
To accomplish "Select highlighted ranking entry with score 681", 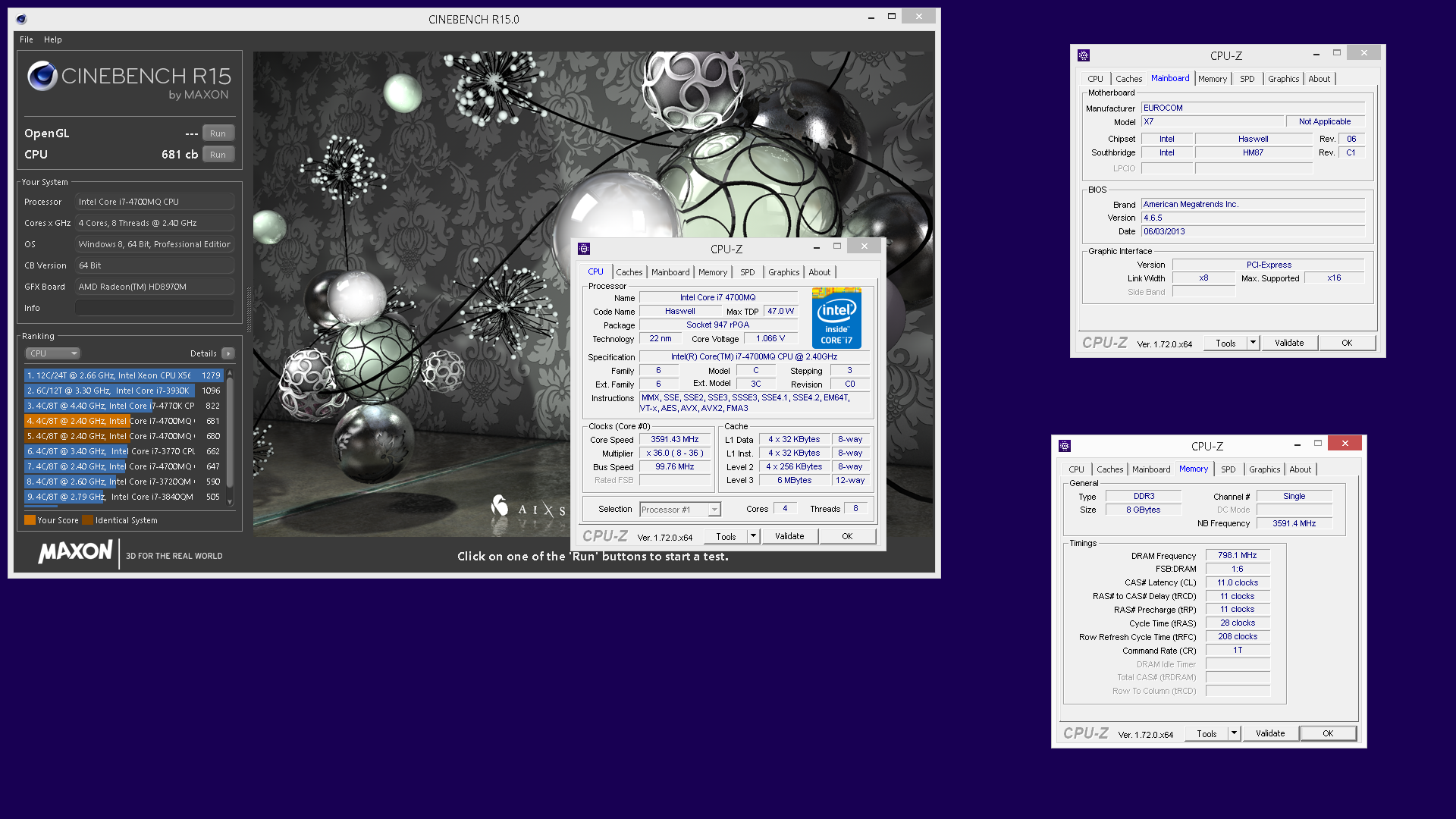I will 124,421.
